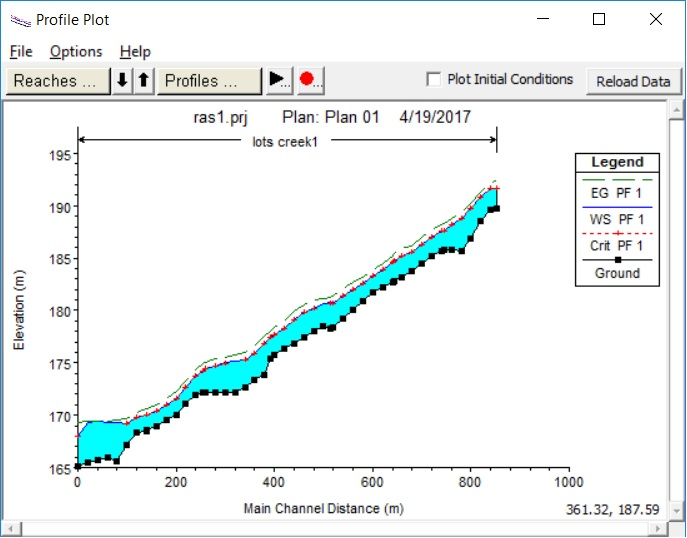Image resolution: width=687 pixels, height=538 pixels.
Task: Click the Crit PF 1 legend entry
Action: click(x=617, y=245)
